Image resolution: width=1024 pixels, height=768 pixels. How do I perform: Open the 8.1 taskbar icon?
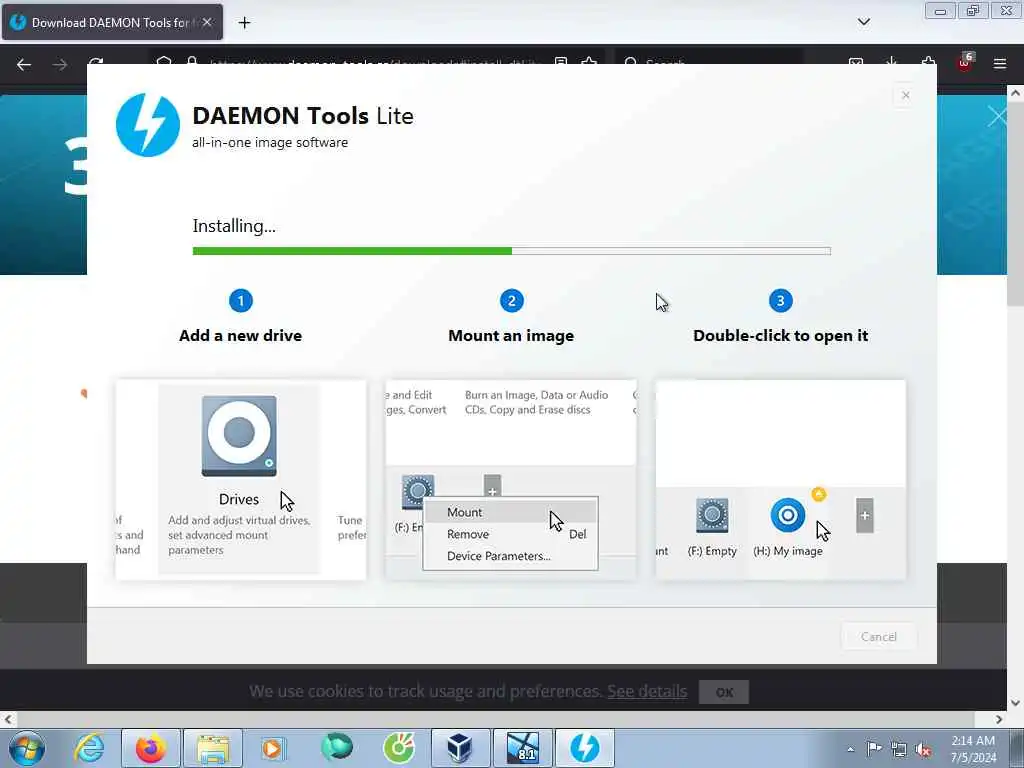[522, 748]
